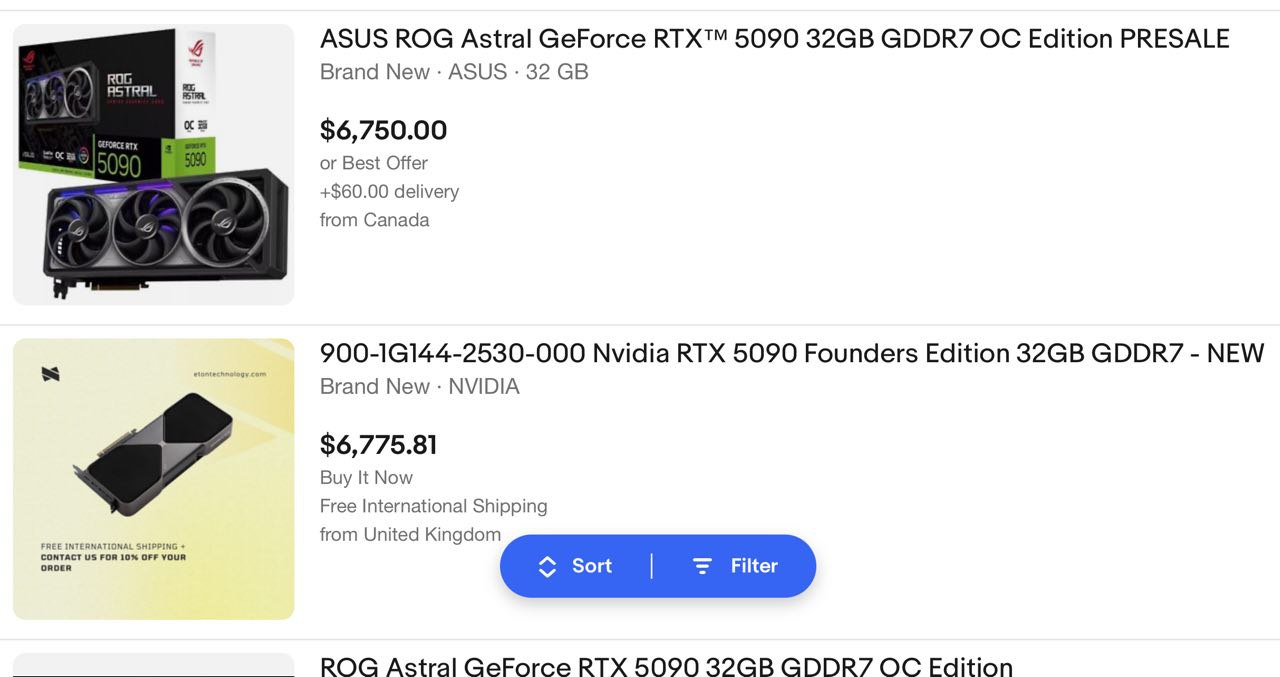
Task: Open the 900-1G144-2530-000 Nvidia Founders Edition title
Action: 792,353
